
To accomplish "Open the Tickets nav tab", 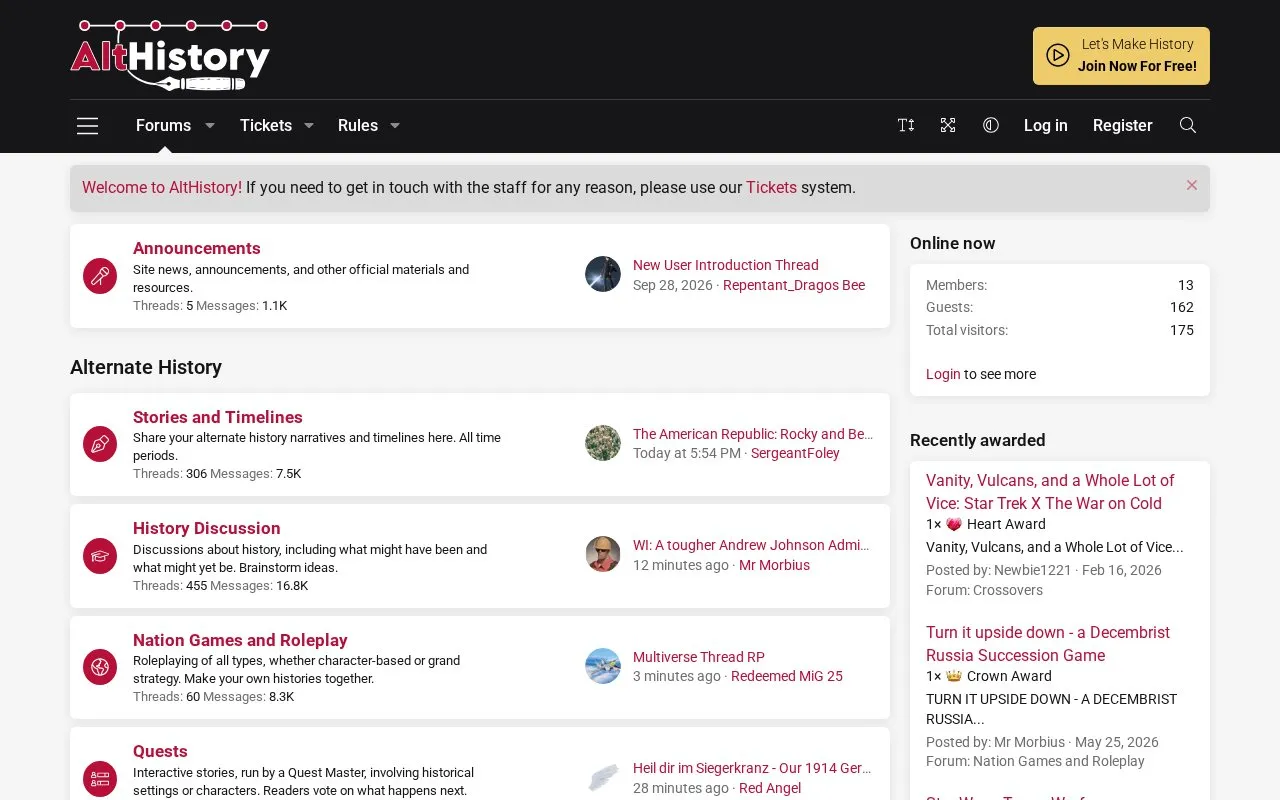I will [x=266, y=126].
